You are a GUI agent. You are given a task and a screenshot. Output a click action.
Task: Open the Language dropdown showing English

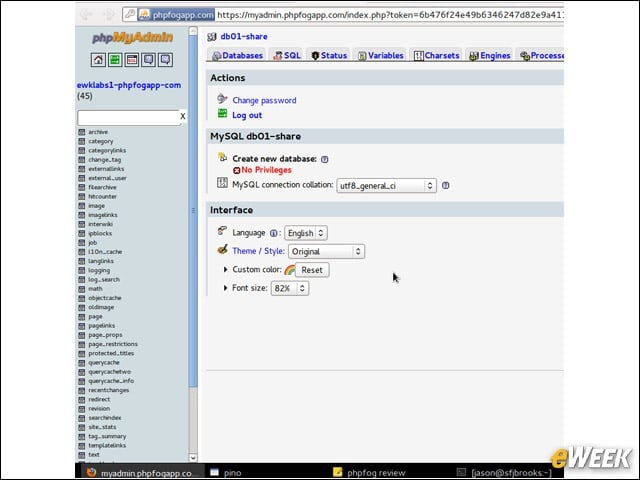[306, 233]
